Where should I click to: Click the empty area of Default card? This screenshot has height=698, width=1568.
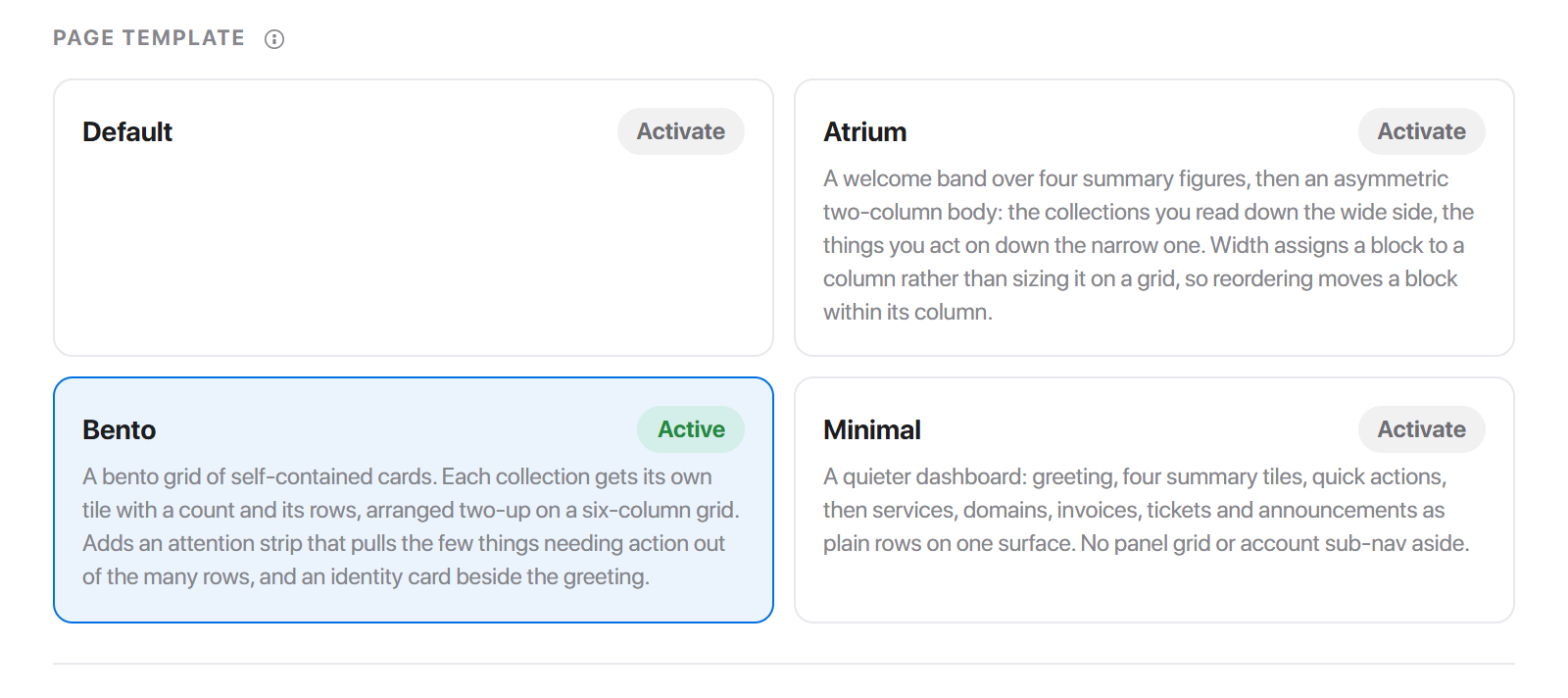(414, 255)
